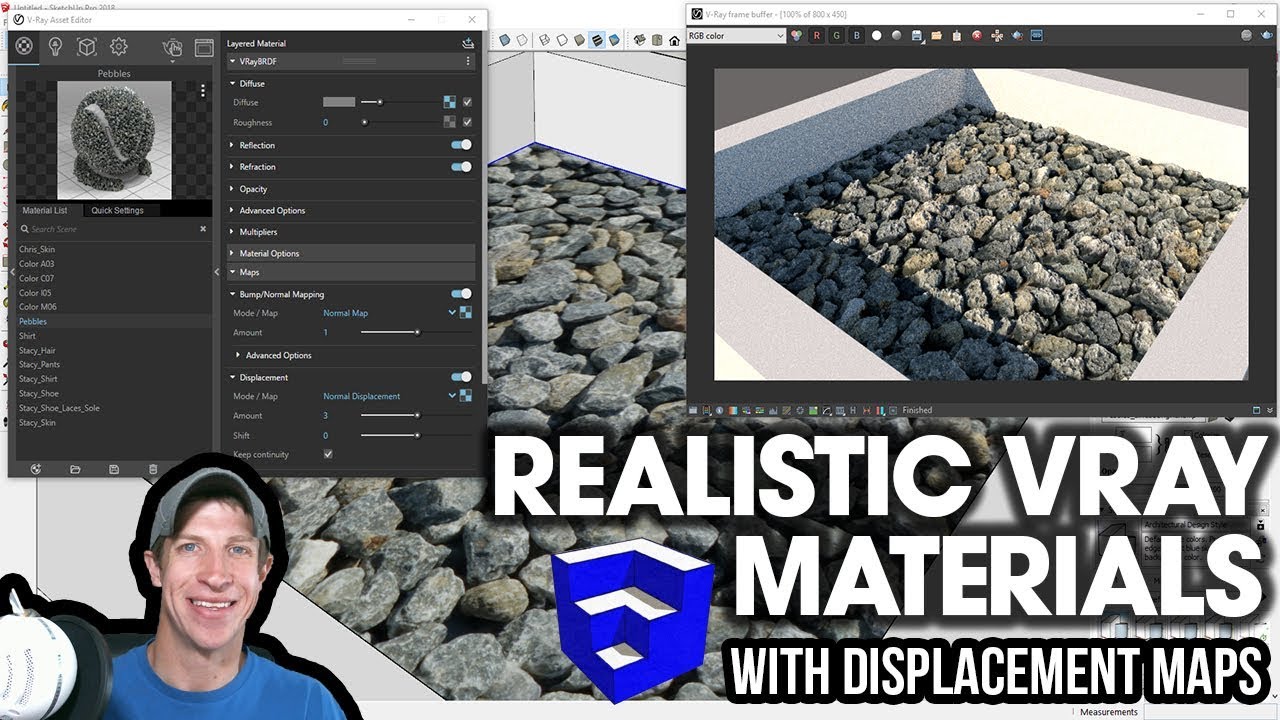Switch to alpha channel white circle icon
The width and height of the screenshot is (1280, 720).
(x=876, y=36)
